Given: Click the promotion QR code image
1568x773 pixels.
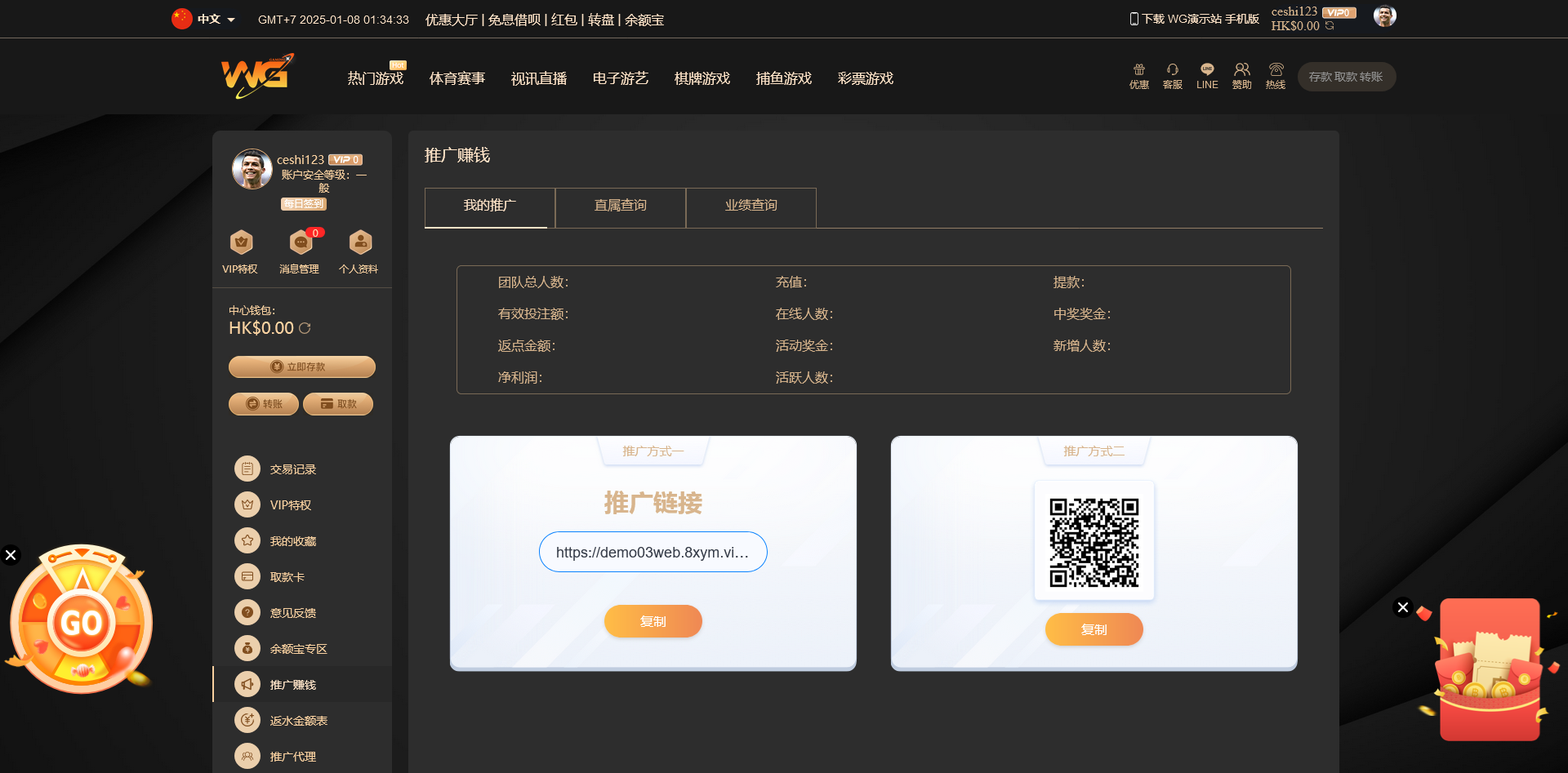Looking at the screenshot, I should [1094, 542].
